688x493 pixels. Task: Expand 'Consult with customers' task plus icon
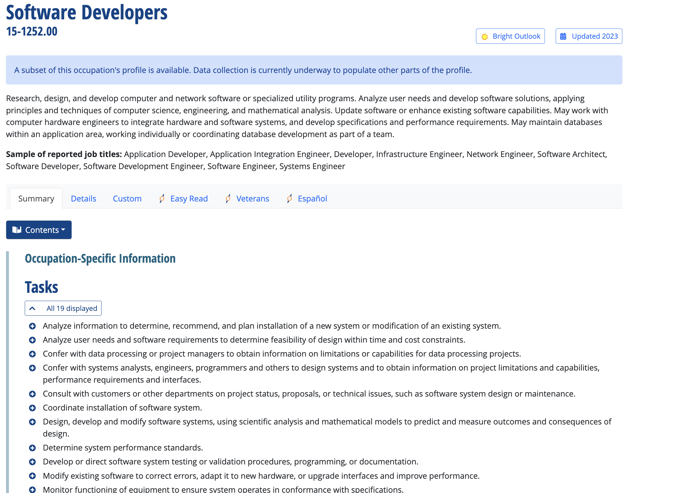[x=32, y=394]
